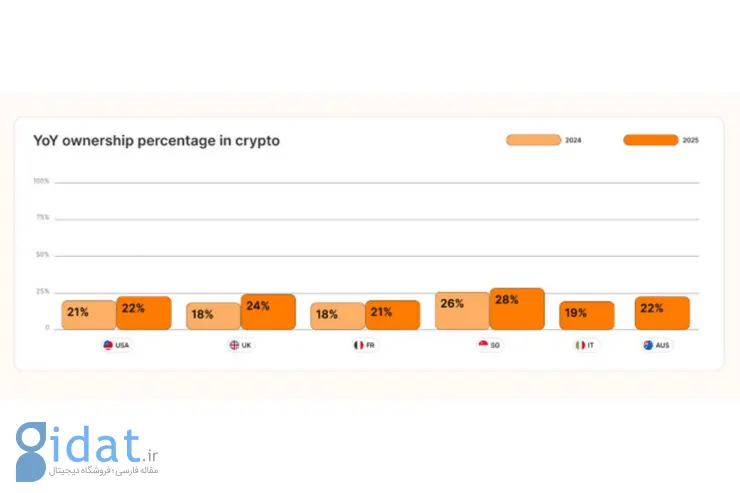The width and height of the screenshot is (740, 493).
Task: Click the UK 2025 bar showing 24%
Action: click(x=268, y=312)
